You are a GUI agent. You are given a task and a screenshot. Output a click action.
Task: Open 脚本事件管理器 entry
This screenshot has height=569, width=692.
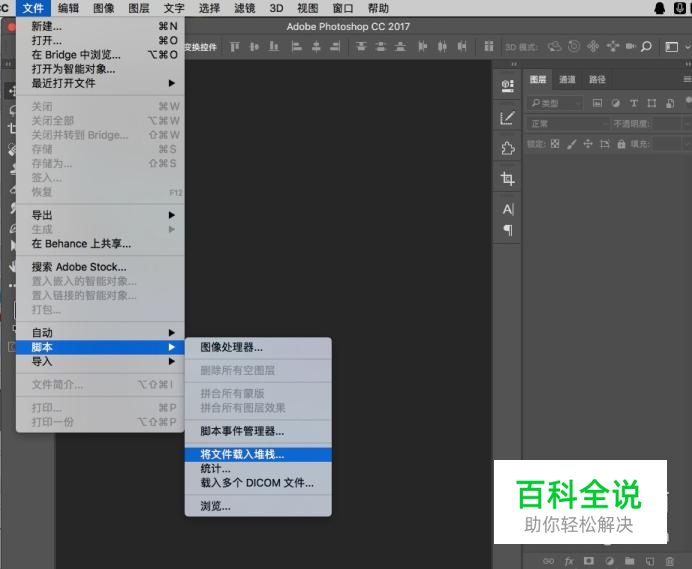tap(258, 431)
